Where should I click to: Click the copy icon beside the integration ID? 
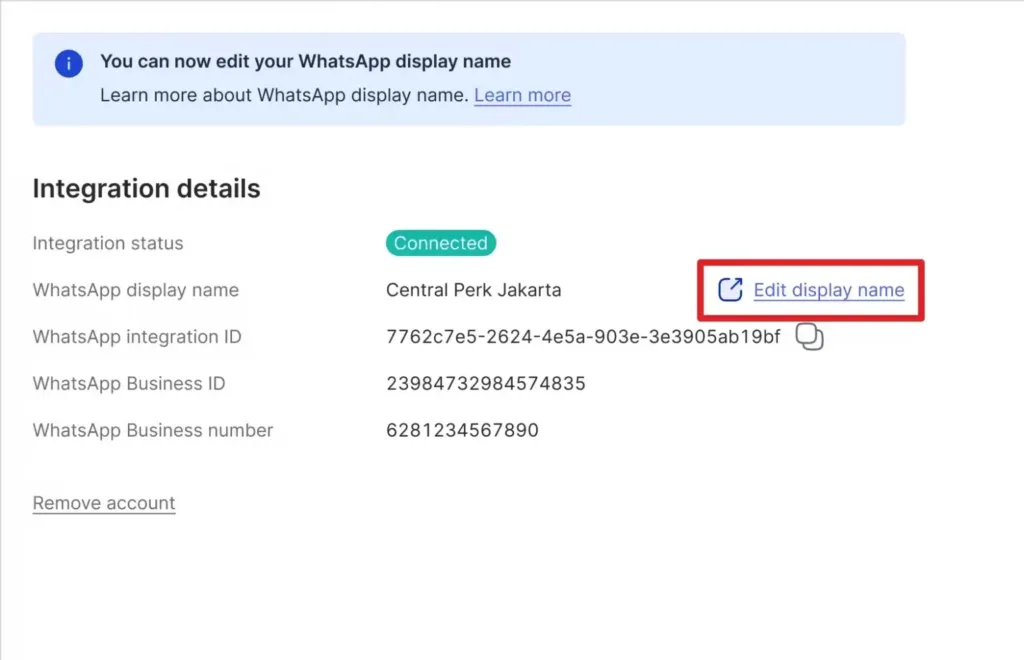pos(810,337)
